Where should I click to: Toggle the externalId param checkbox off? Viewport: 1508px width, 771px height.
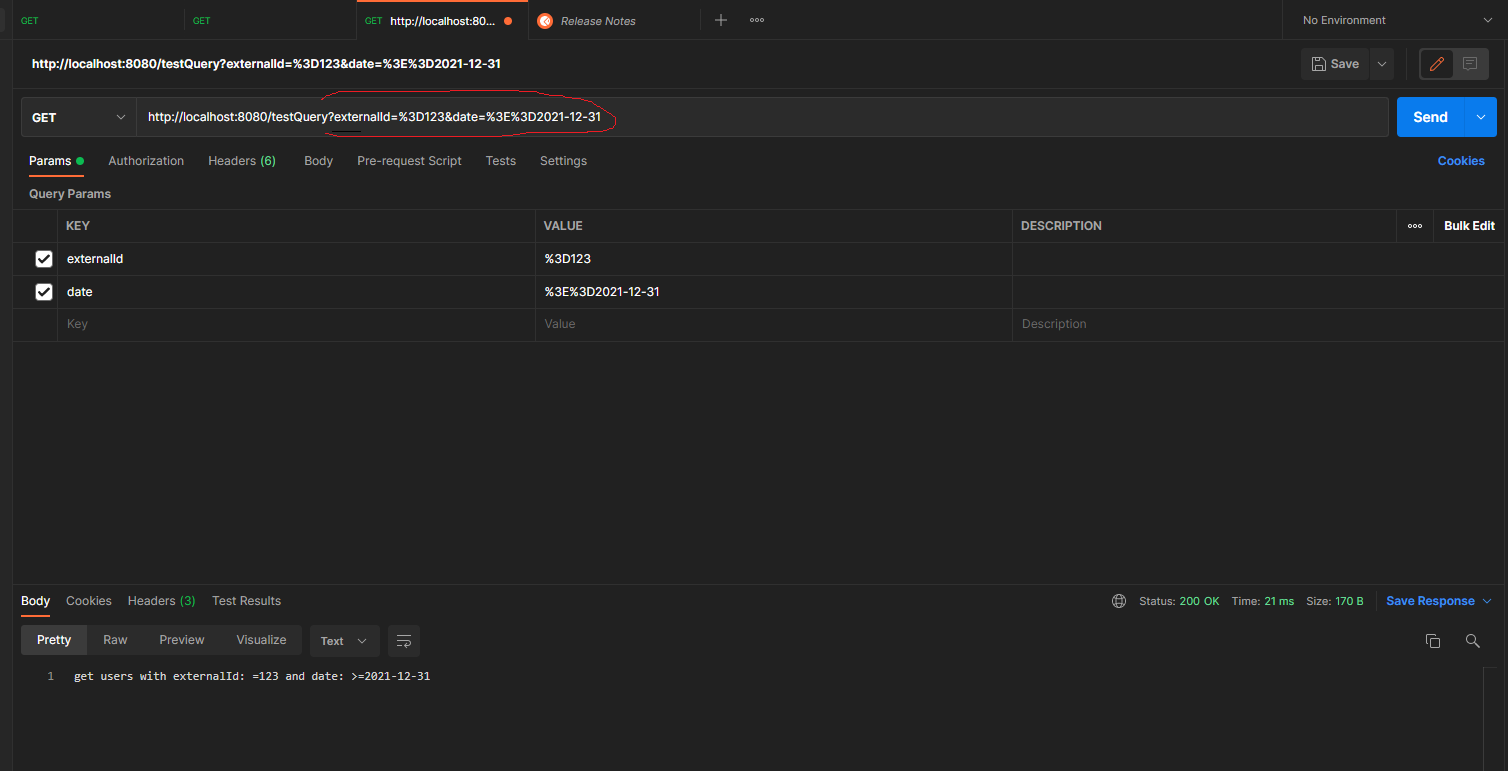[x=44, y=258]
